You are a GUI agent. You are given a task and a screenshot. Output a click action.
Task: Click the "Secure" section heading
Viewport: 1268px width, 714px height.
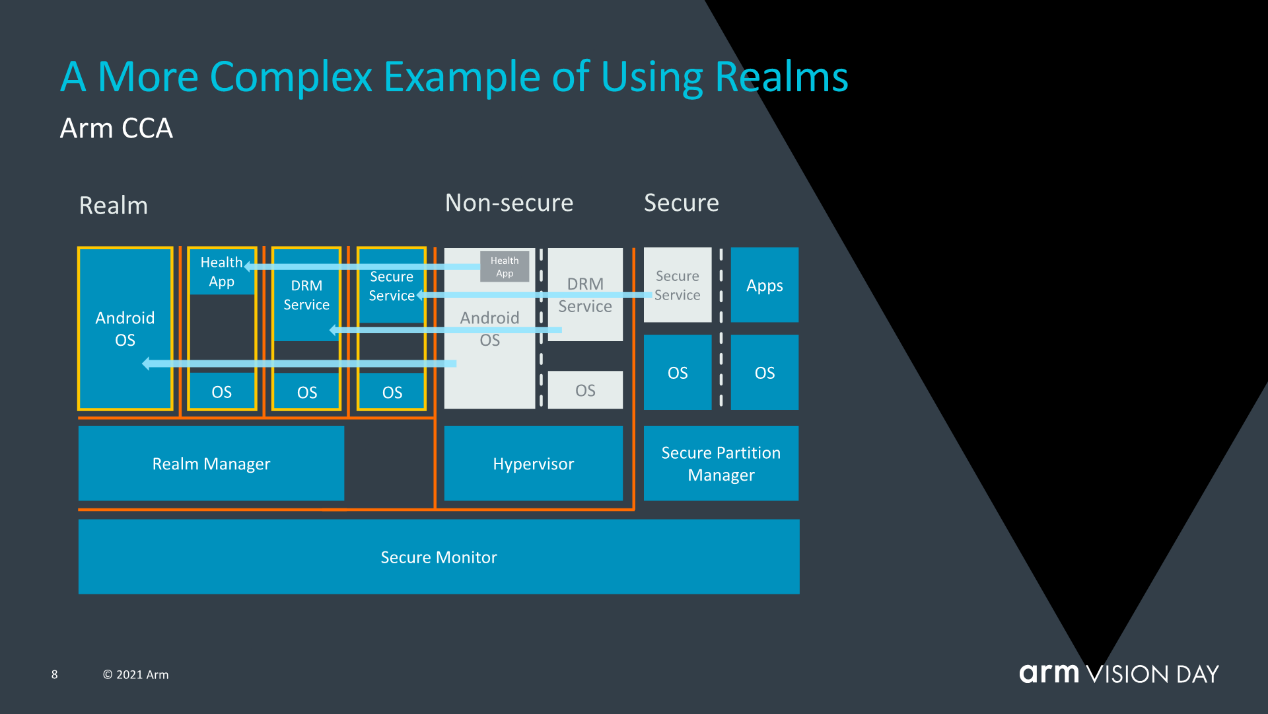coord(681,203)
